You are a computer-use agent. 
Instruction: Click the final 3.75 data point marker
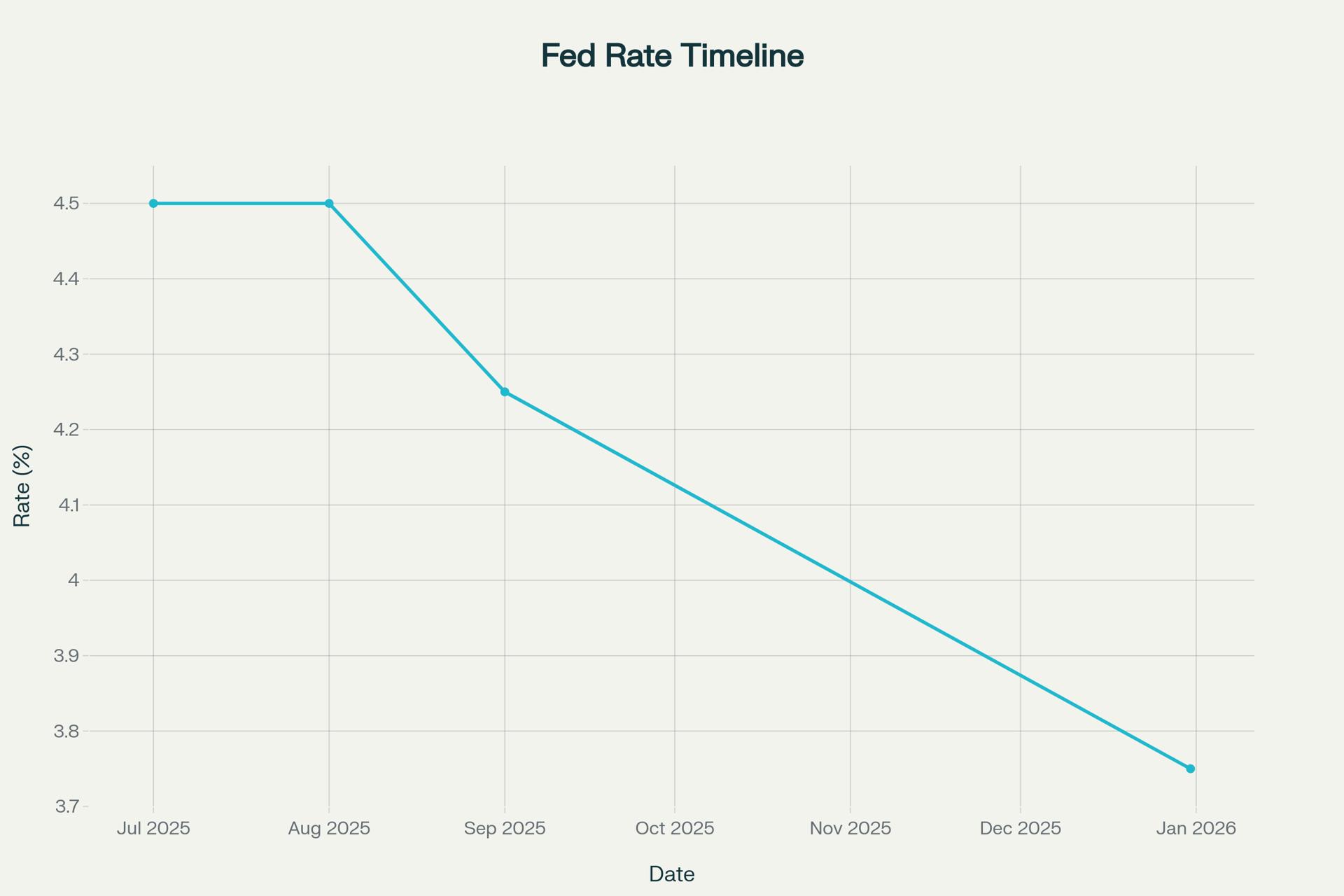(1190, 769)
